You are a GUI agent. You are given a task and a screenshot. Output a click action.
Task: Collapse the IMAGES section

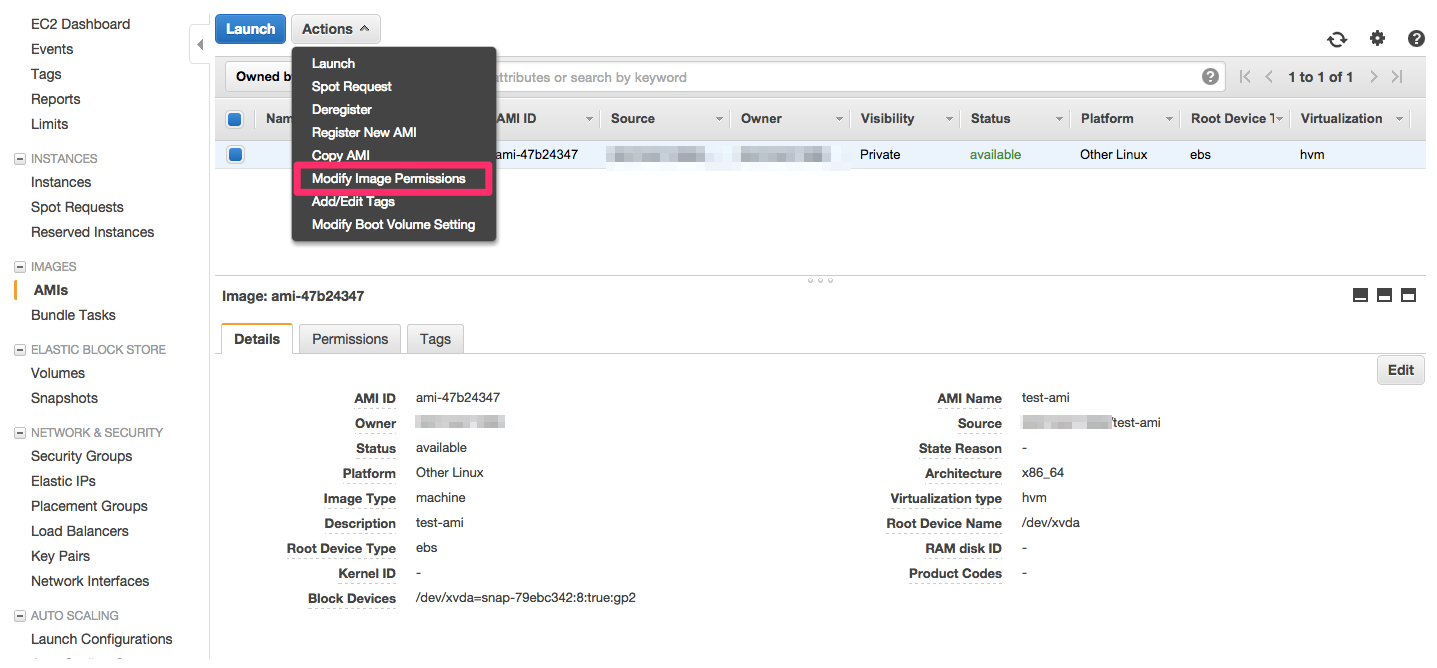[x=20, y=267]
